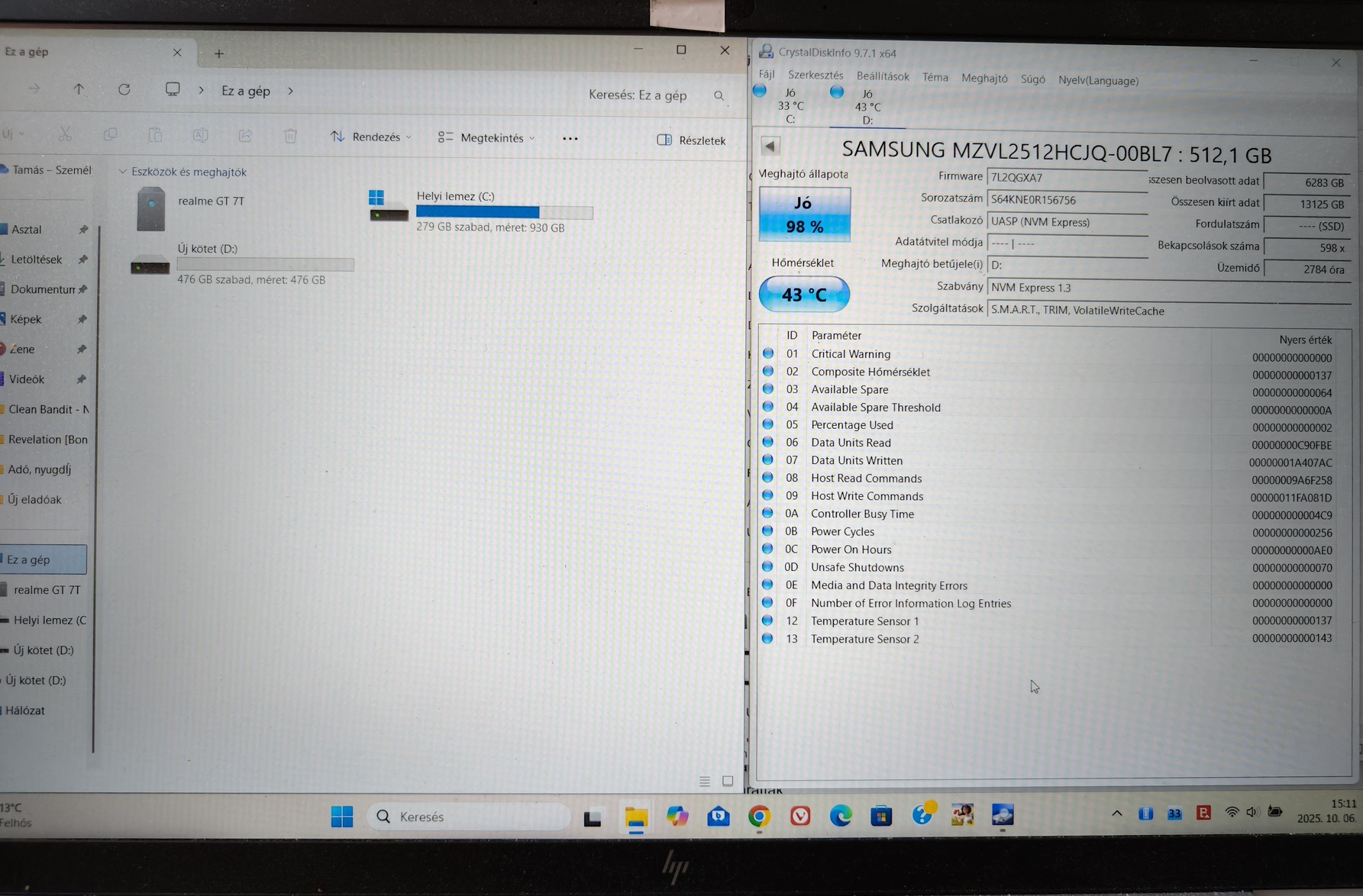Click the Rename icon in the Explorer toolbar
1363x896 pixels.
coord(200,135)
